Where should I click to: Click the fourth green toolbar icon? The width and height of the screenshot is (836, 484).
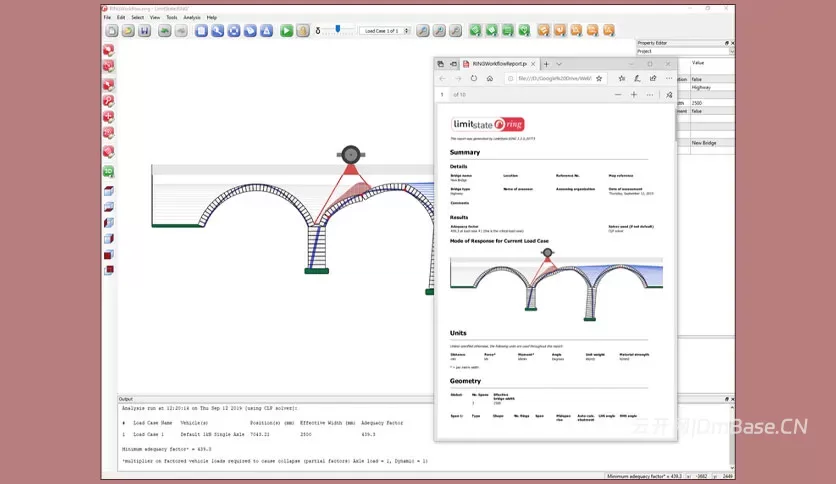click(x=524, y=31)
